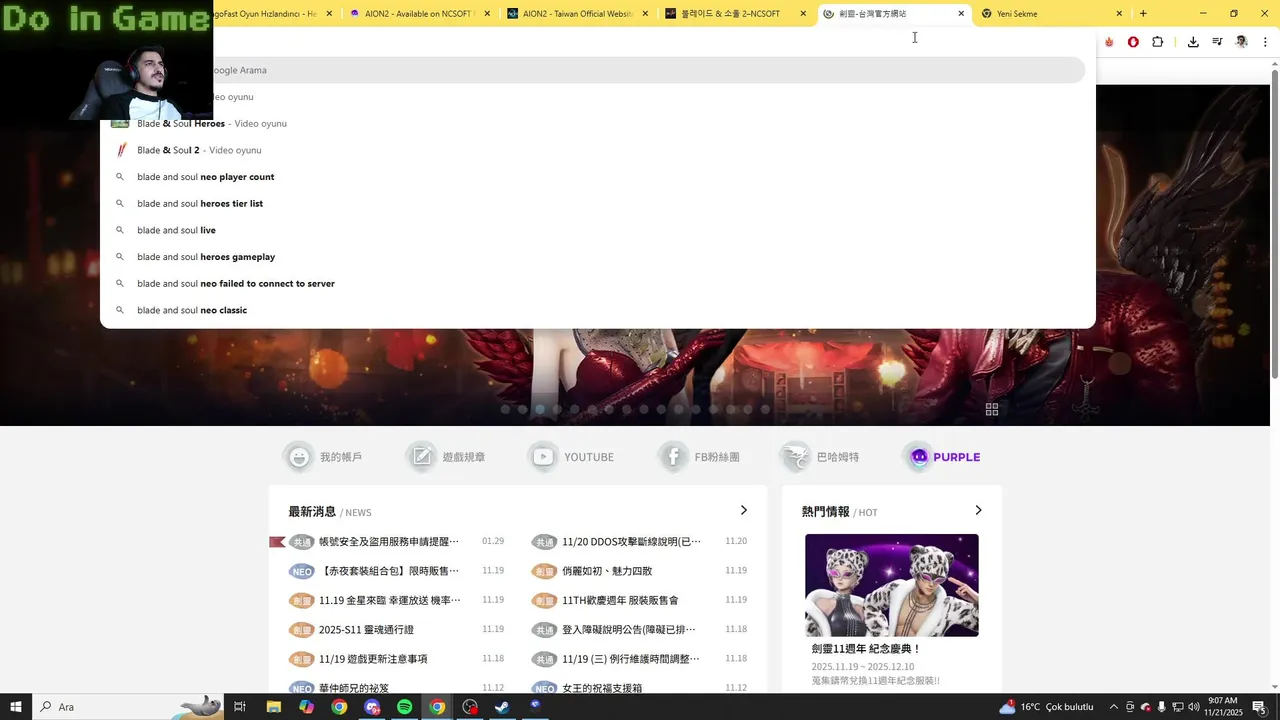Expand 最新消息 NEWS with arrow
The height and width of the screenshot is (720, 1280).
click(743, 510)
